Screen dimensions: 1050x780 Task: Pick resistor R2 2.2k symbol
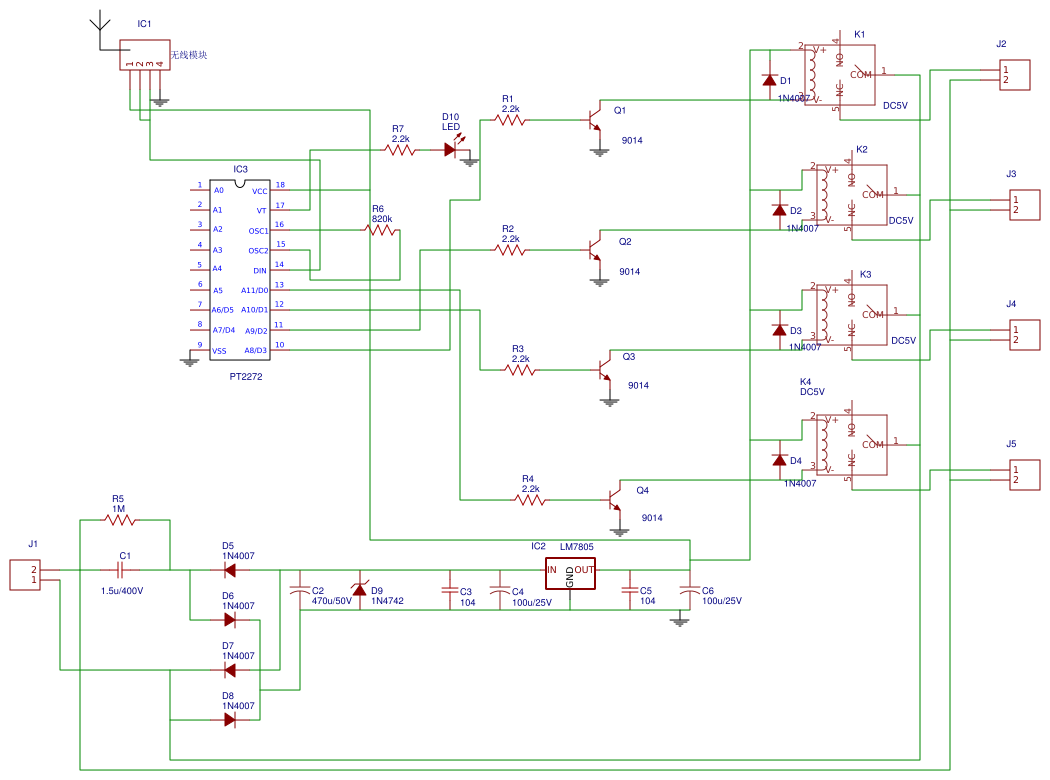pyautogui.click(x=510, y=250)
